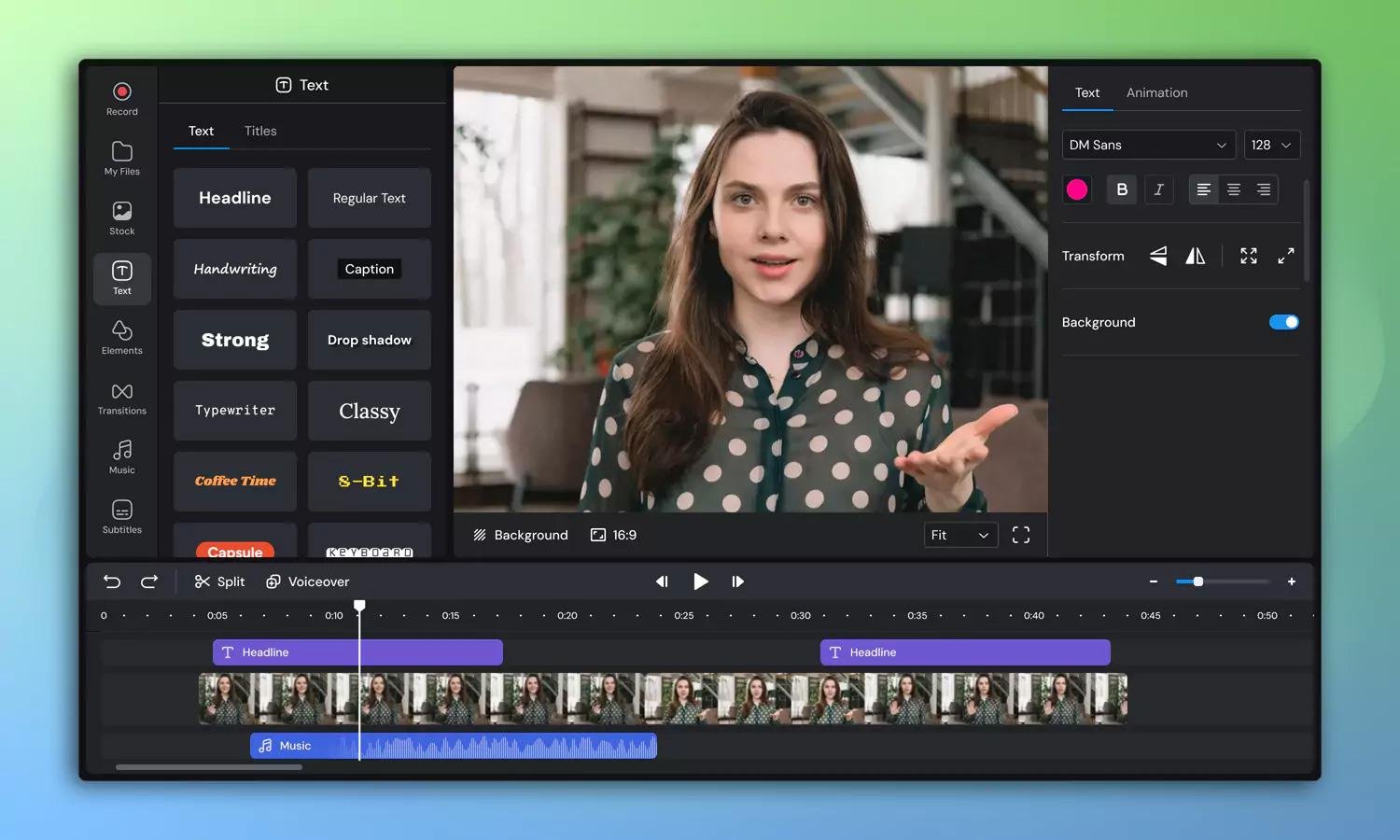Open the pink text color swatch
The image size is (1400, 840).
pos(1077,189)
